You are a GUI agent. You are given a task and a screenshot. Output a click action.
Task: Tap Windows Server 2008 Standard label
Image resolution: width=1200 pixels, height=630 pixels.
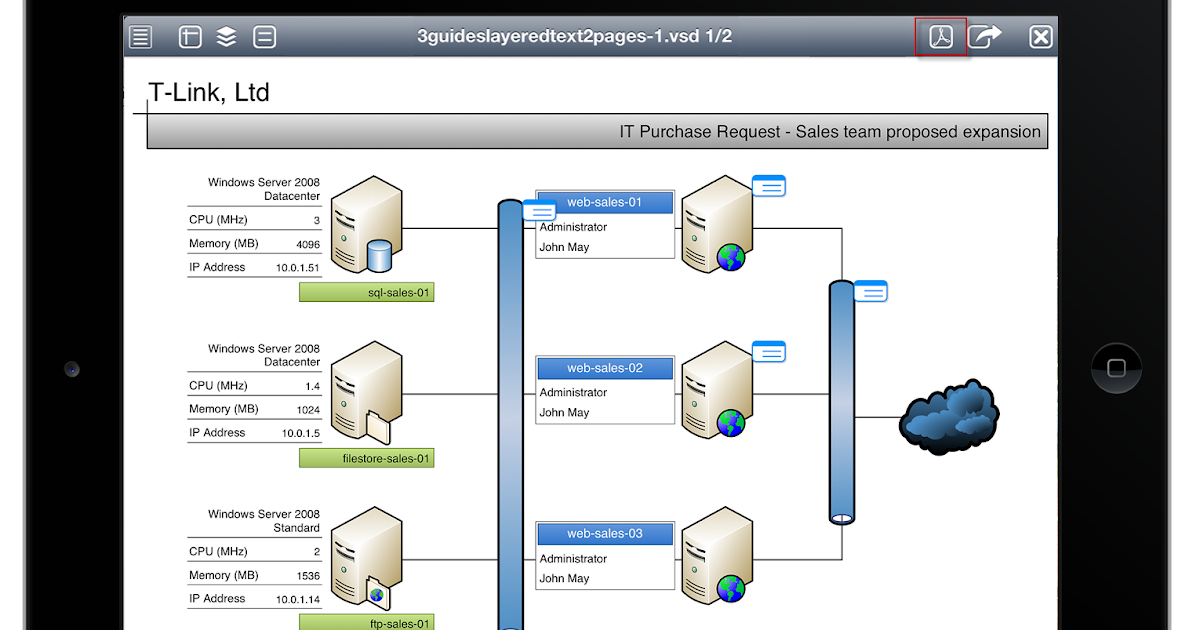pos(264,521)
